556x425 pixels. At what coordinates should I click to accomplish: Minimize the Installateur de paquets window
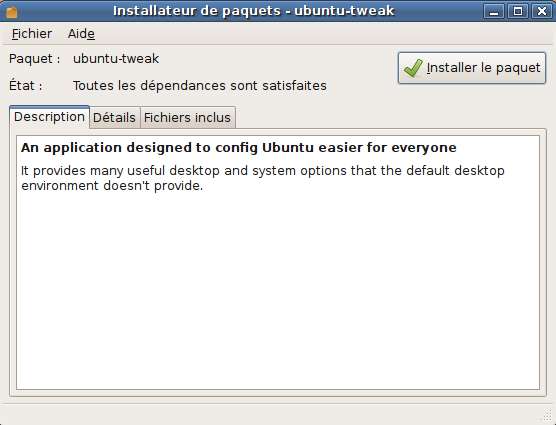[x=494, y=11]
